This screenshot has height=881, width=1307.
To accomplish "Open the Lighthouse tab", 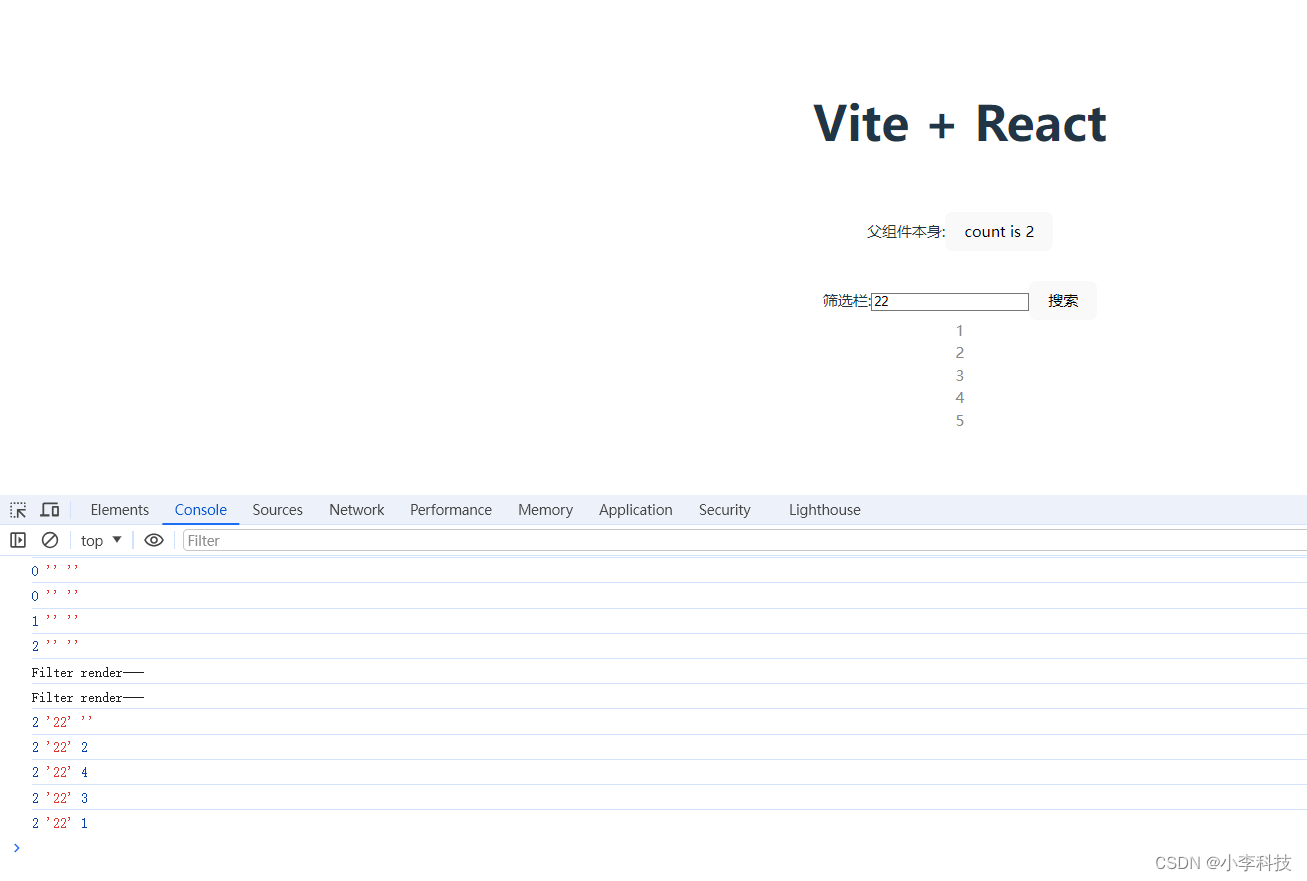I will (825, 510).
